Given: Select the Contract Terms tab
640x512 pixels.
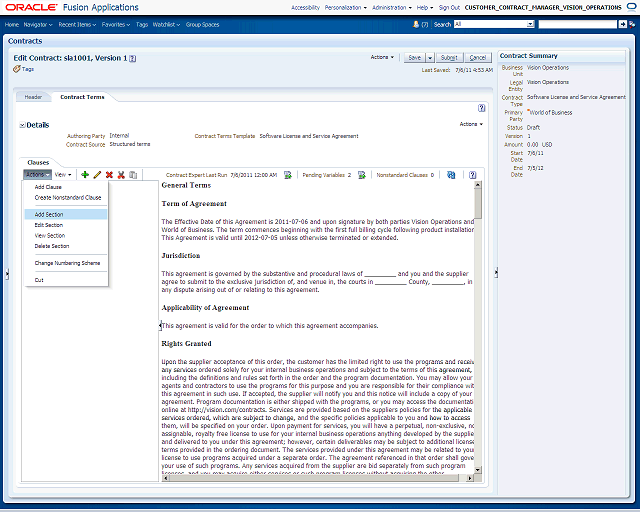Looking at the screenshot, I should point(82,97).
